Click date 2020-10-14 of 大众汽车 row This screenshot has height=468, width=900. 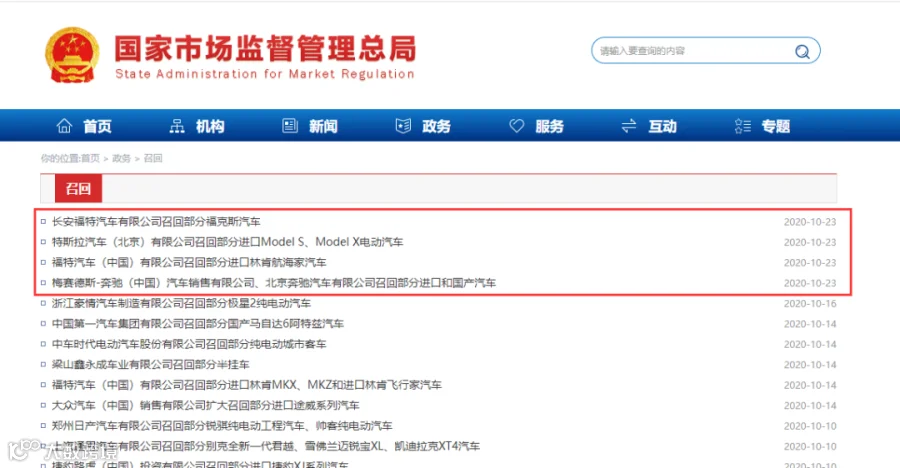pyautogui.click(x=810, y=405)
